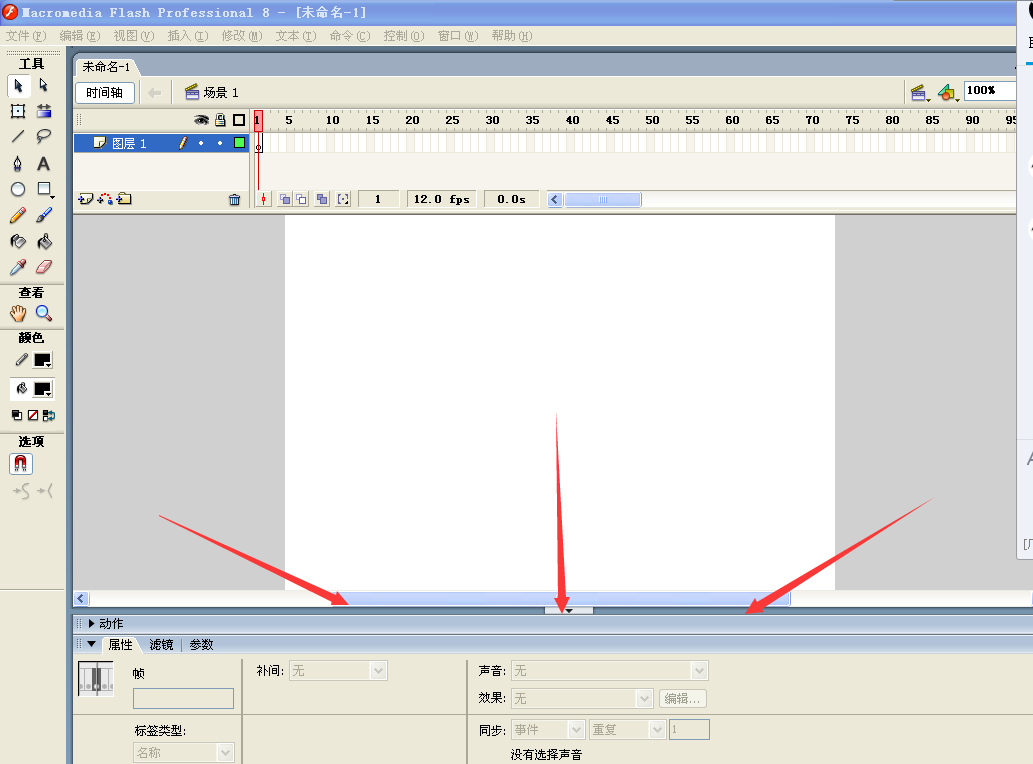Select the Pencil tool

pos(18,215)
